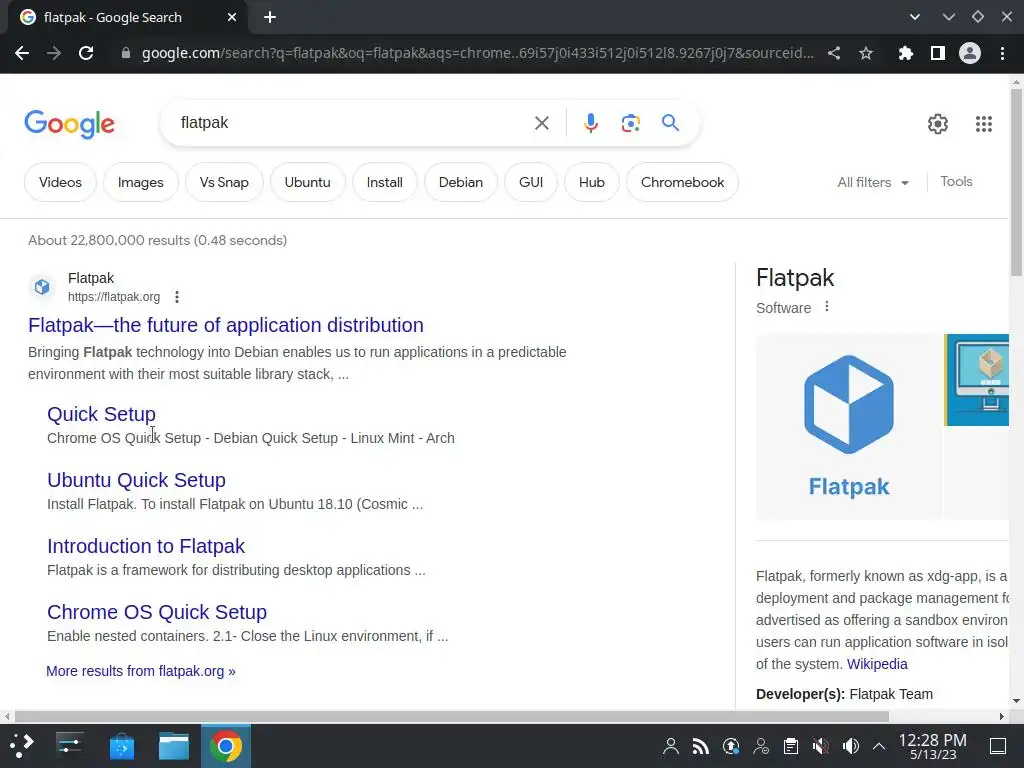
Task: Click the horizontal page scrollbar
Action: tap(451, 716)
